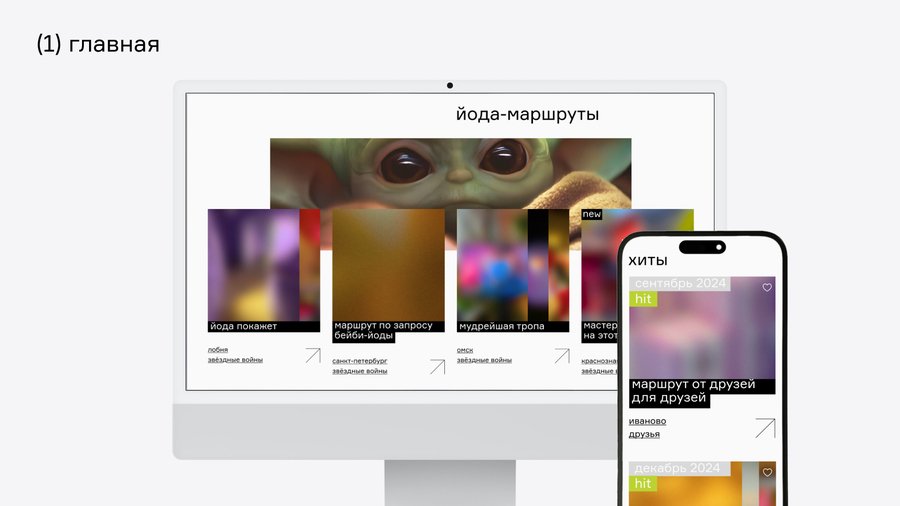Click the санкт-петербург link
The width and height of the screenshot is (900, 506).
tap(360, 361)
